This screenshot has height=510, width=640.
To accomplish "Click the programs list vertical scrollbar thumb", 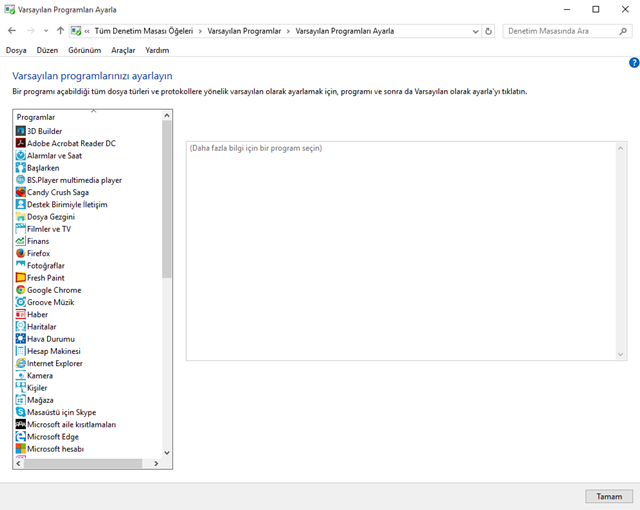I will (x=167, y=199).
